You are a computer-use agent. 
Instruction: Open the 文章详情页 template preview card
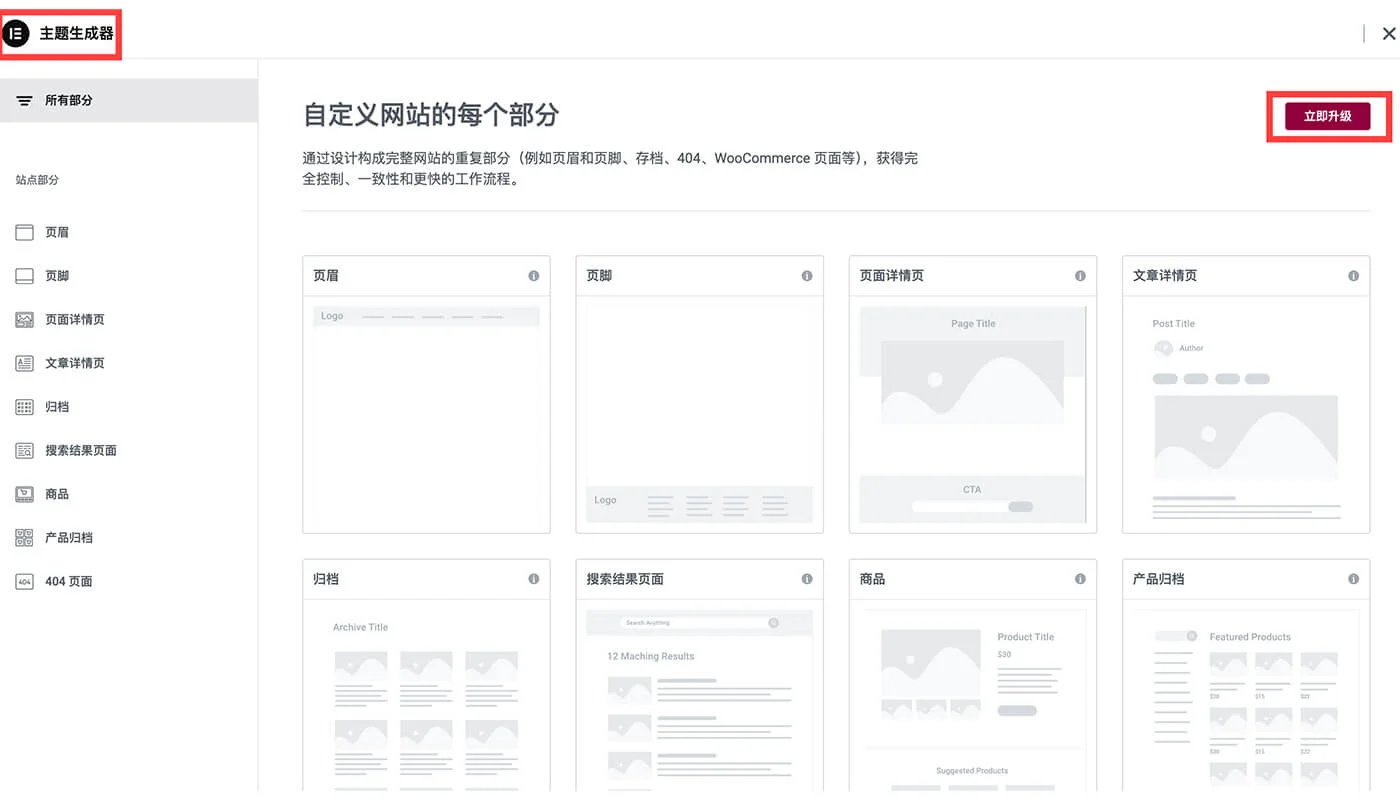tap(1245, 395)
